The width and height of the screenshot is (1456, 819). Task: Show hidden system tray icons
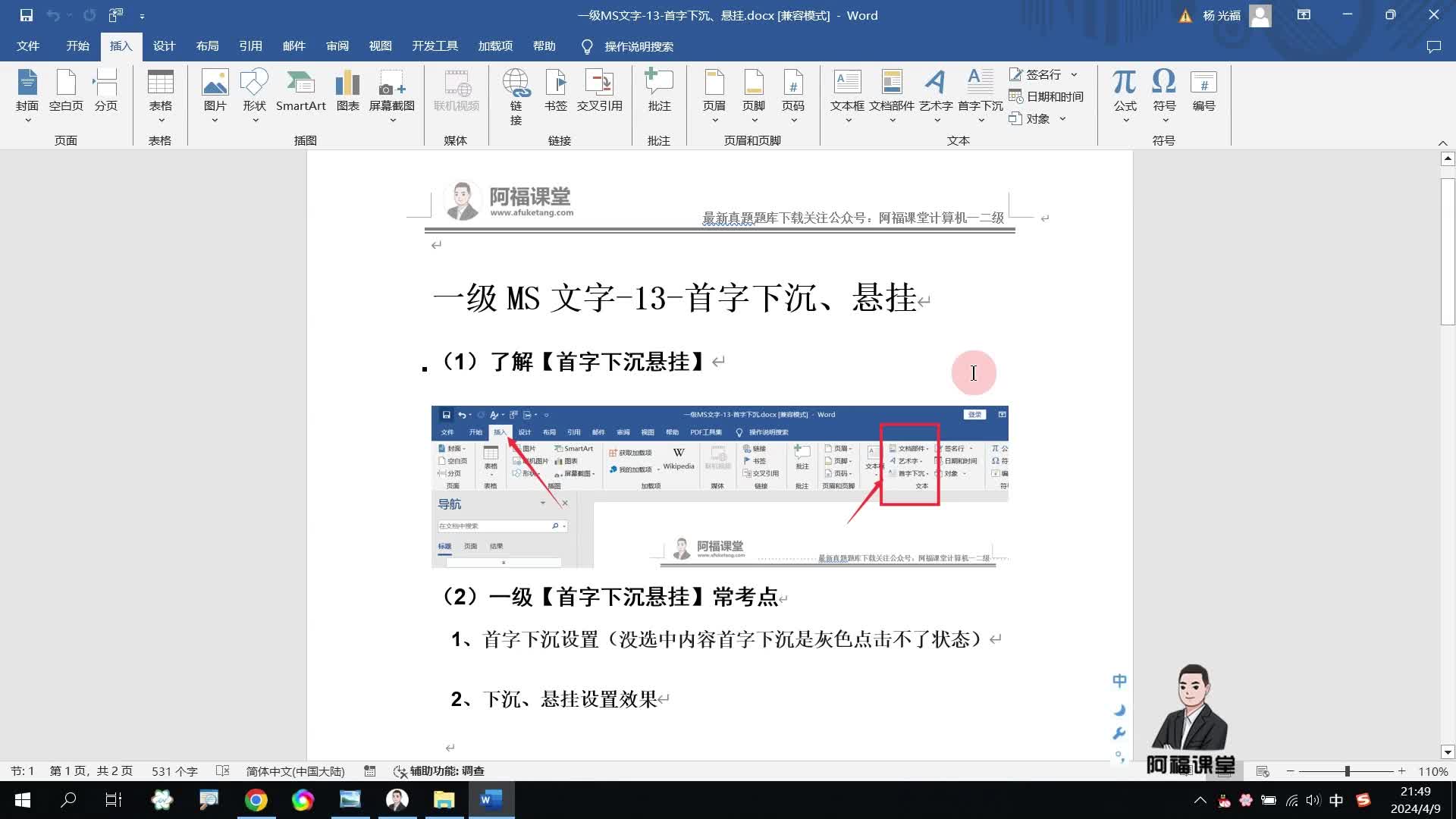pos(1200,800)
